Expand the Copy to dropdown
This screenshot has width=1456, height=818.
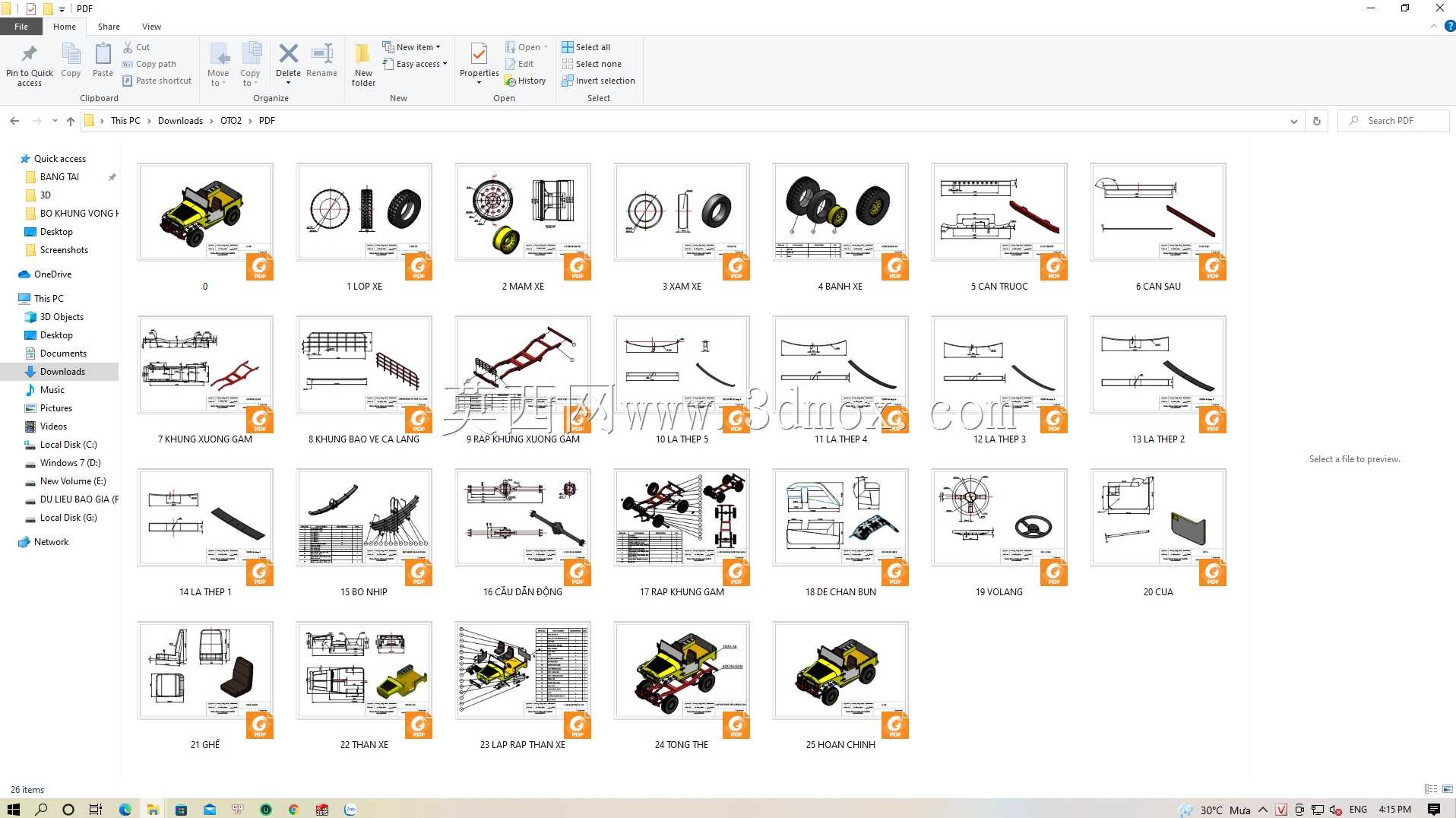pos(250,83)
